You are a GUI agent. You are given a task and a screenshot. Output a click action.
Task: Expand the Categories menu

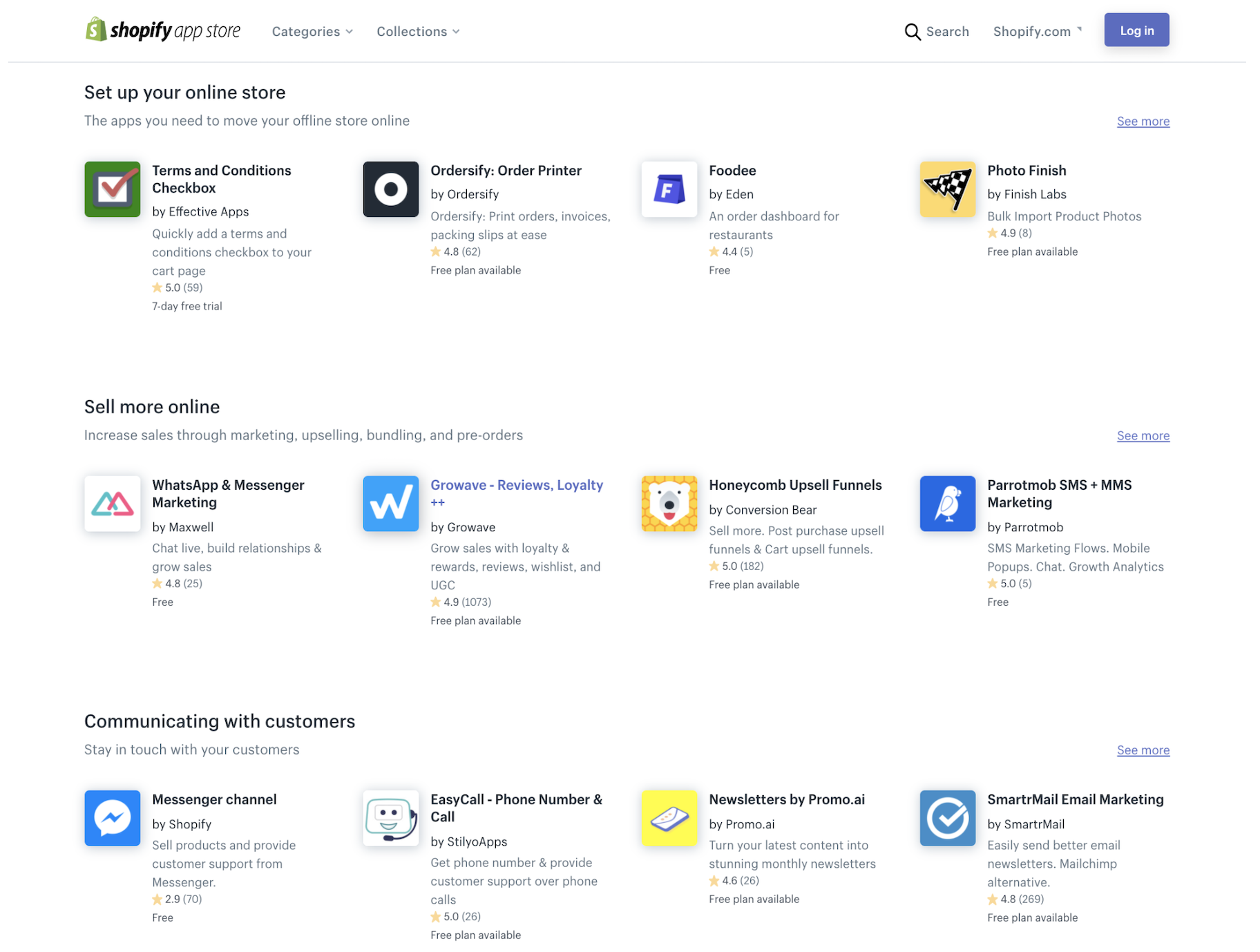312,31
